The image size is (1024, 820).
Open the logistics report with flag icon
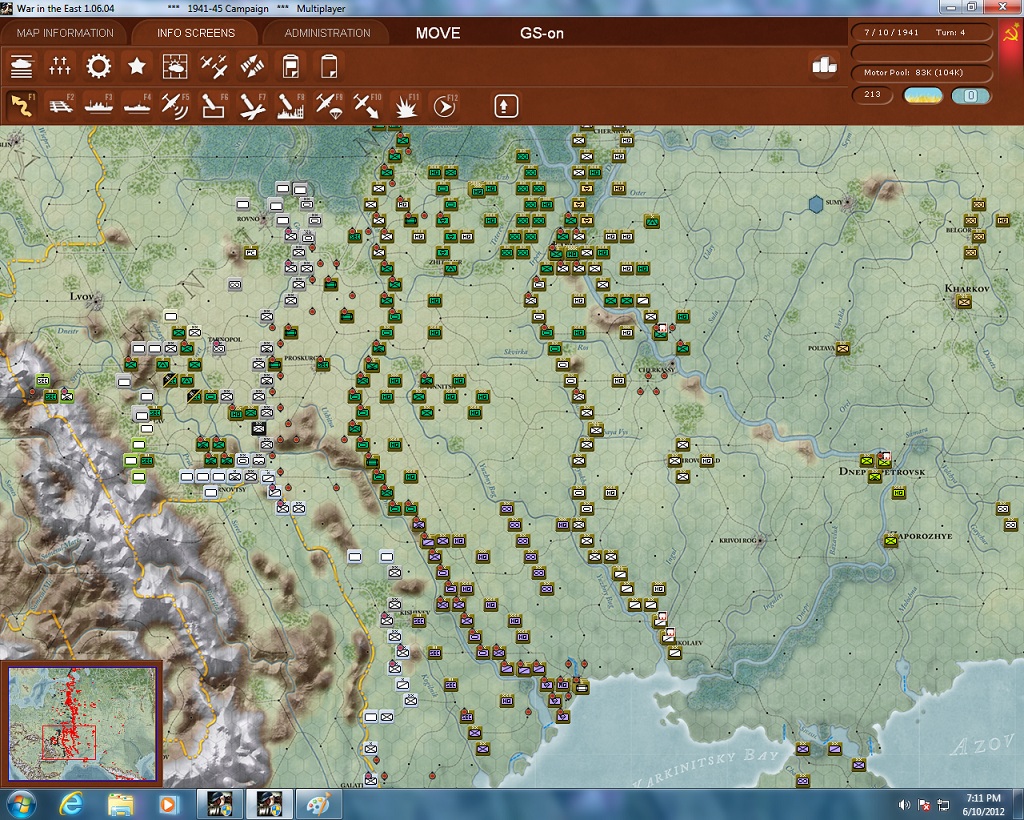291,66
